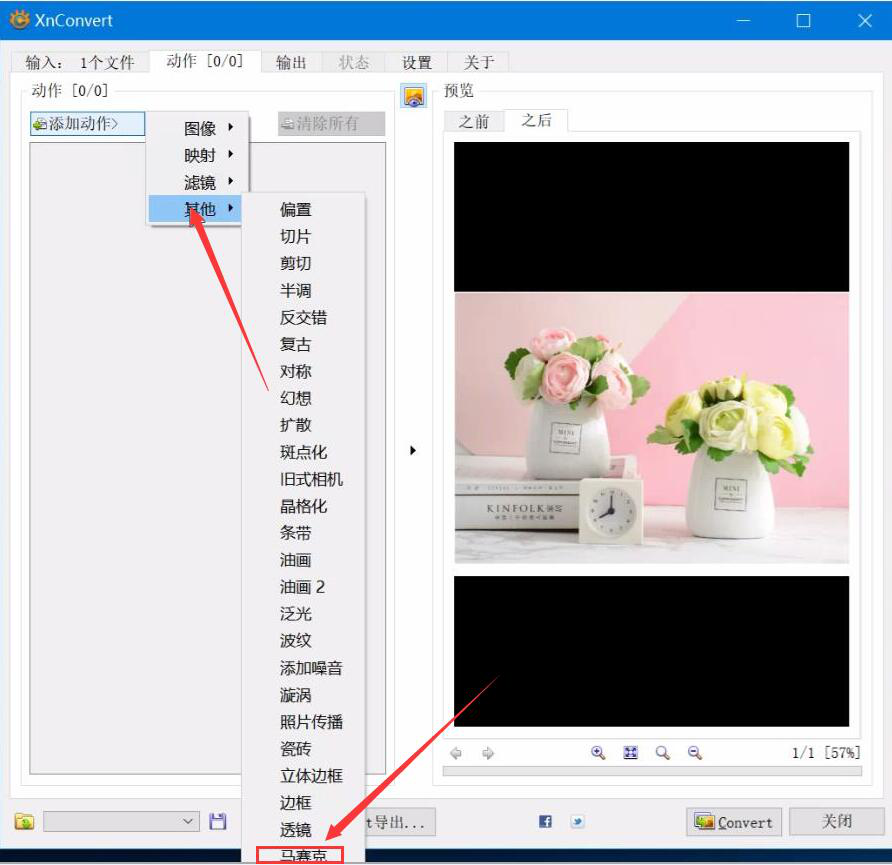Open the 关于 tab
The height and width of the screenshot is (865, 892).
click(x=478, y=62)
